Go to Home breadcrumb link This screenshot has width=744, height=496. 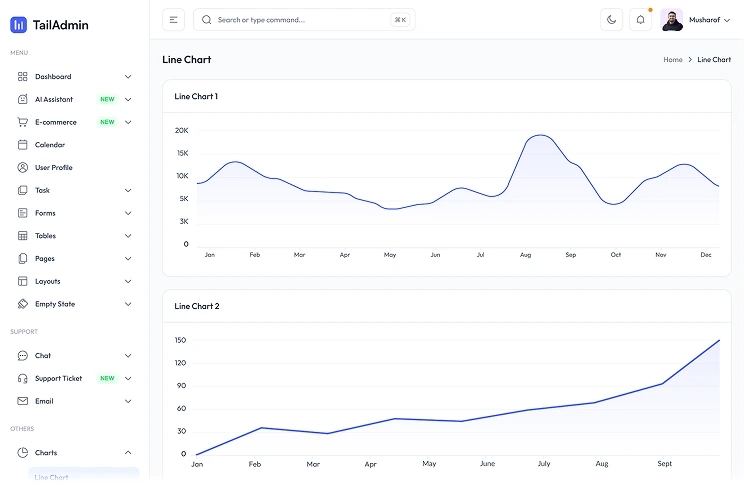tap(672, 60)
